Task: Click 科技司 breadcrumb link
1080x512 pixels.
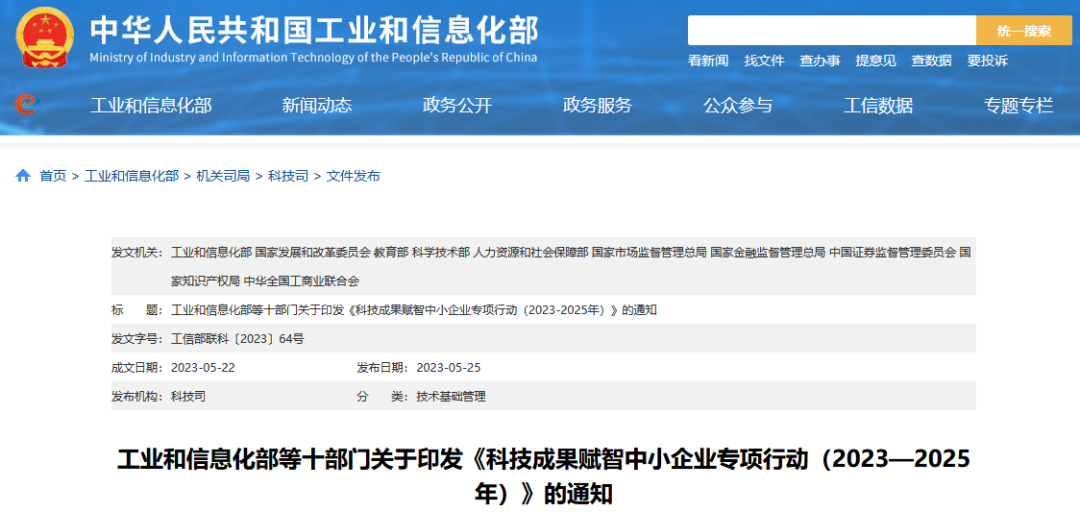Action: click(x=288, y=176)
